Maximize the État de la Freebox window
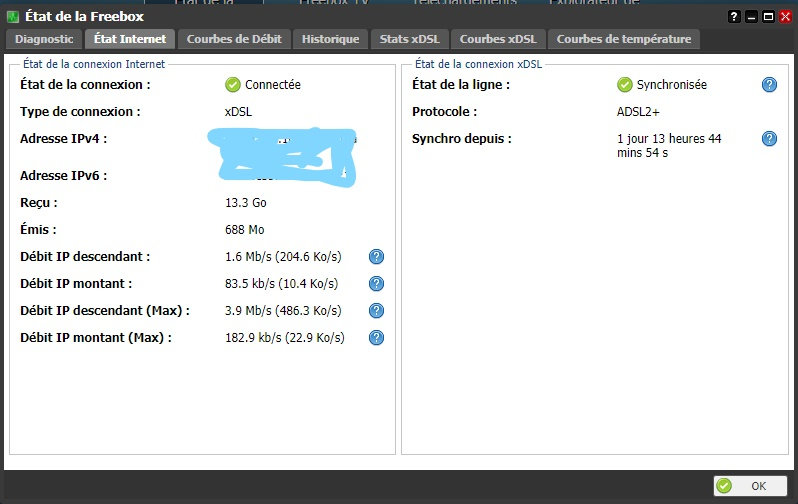 pos(768,17)
